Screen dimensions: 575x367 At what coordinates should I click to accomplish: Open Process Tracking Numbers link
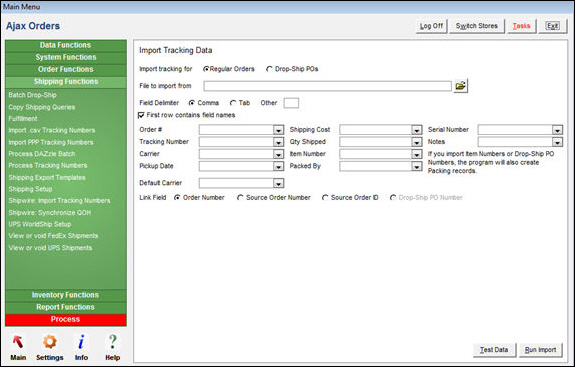[48, 166]
